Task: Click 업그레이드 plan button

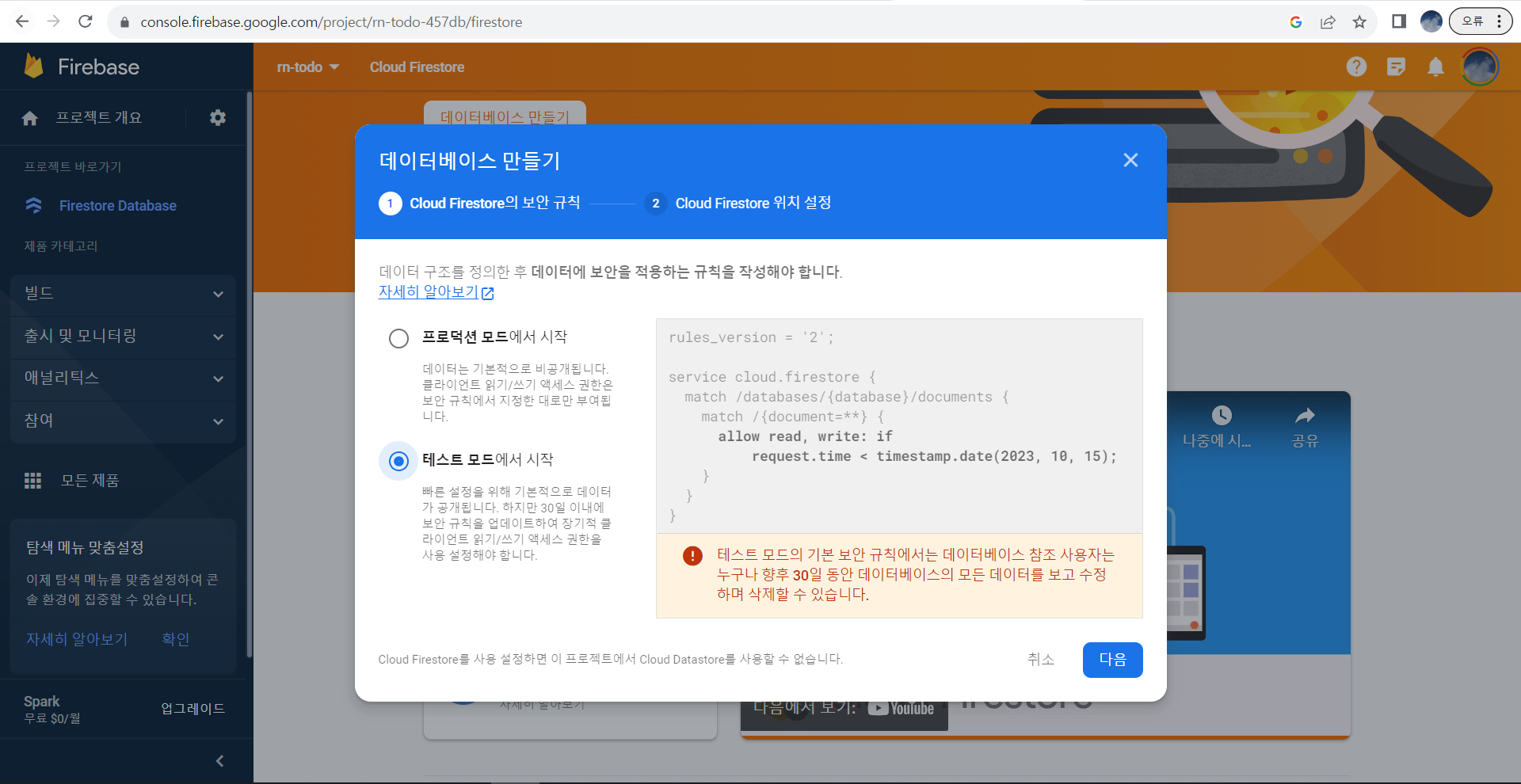Action: pos(193,709)
